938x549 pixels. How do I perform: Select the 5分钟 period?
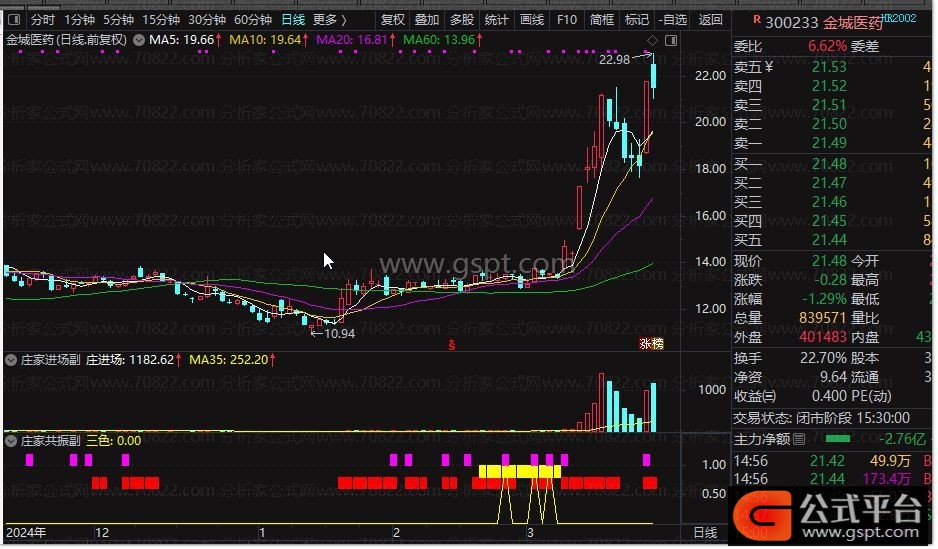pos(118,20)
